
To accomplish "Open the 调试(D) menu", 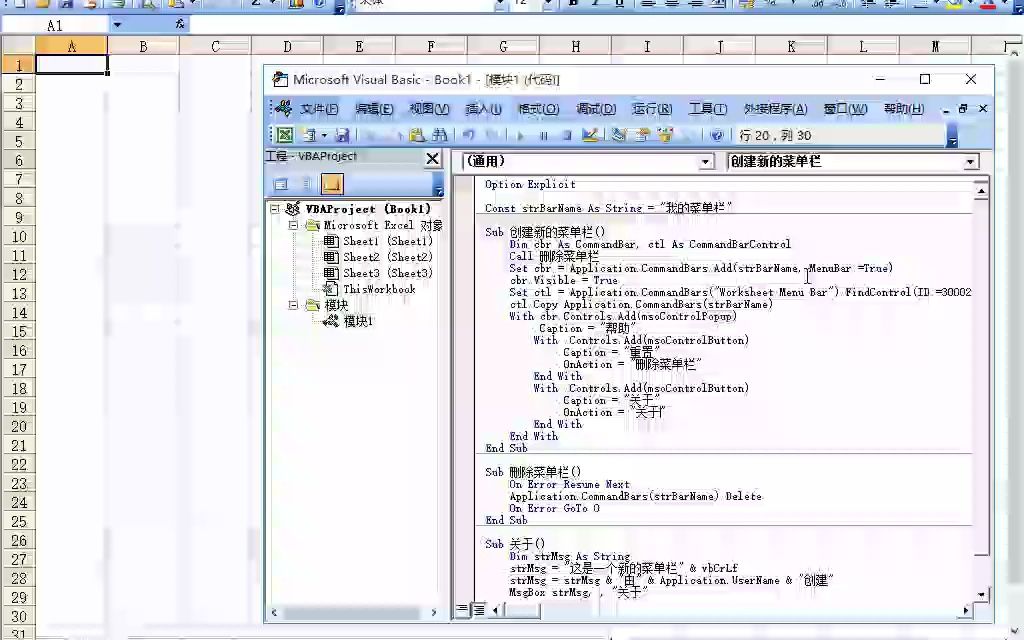I will pos(596,109).
